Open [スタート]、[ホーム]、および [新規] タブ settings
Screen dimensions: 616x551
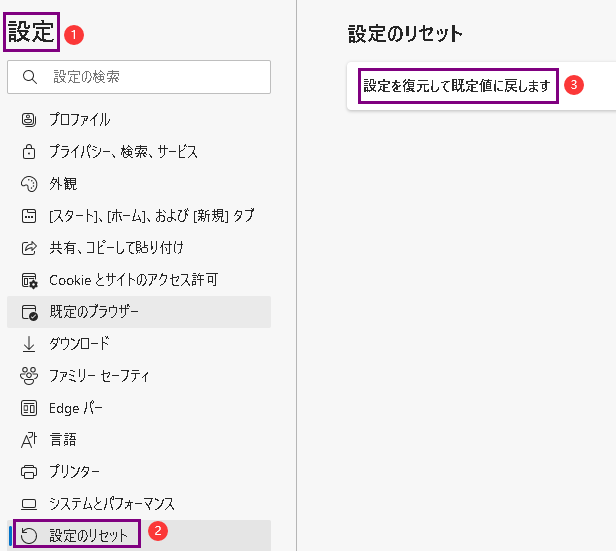(x=151, y=216)
